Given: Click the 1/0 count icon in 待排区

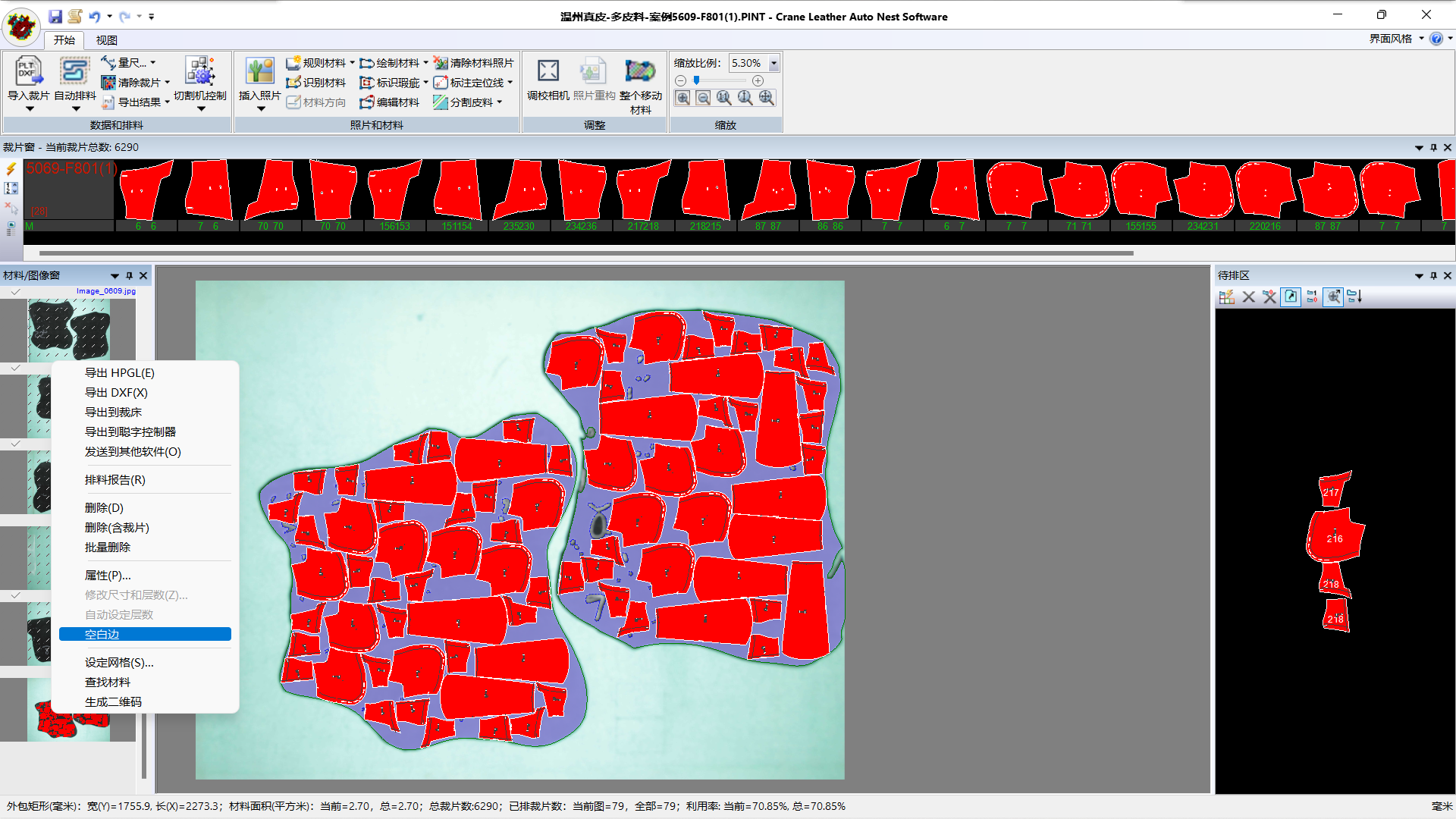Looking at the screenshot, I should click(1312, 297).
